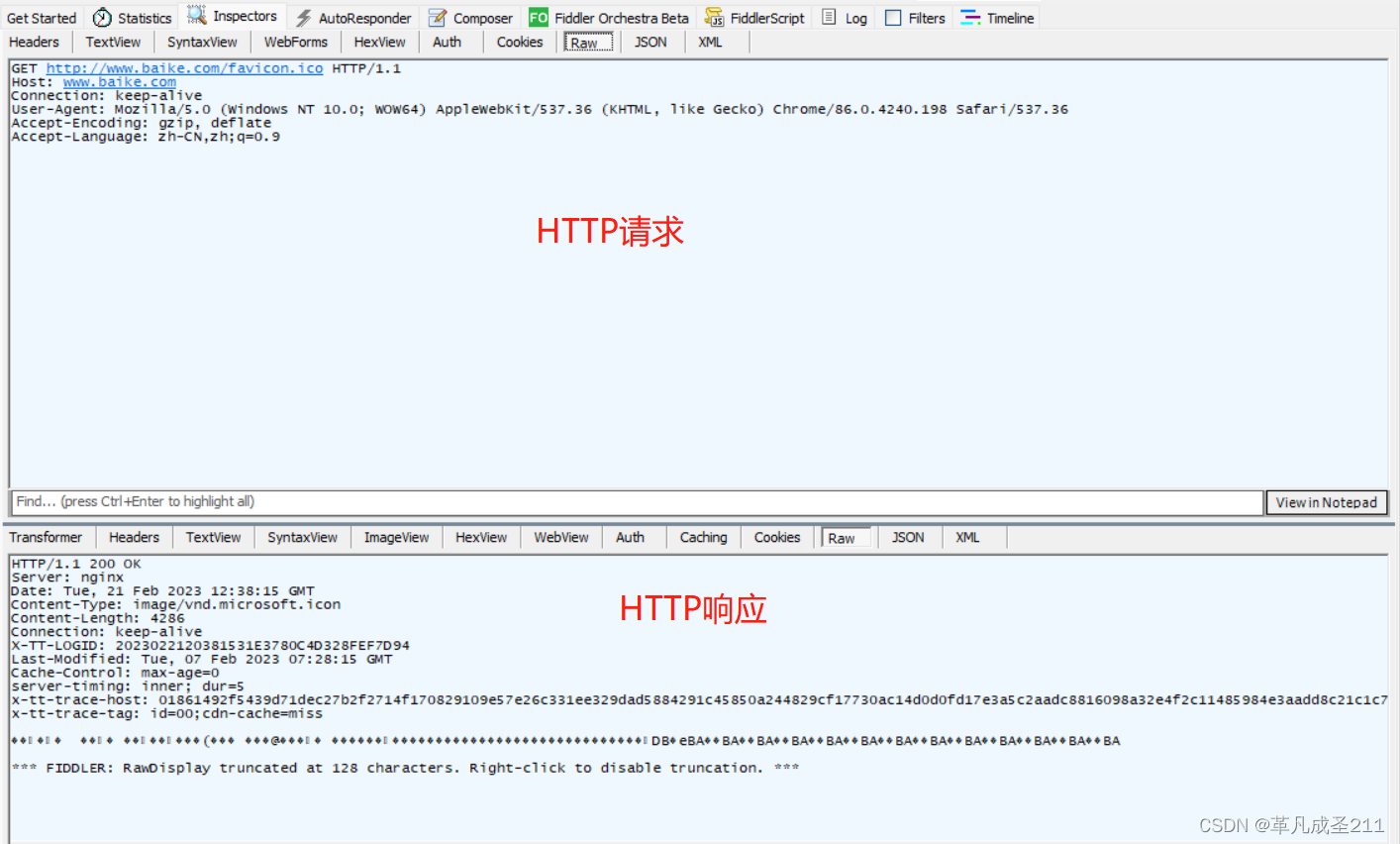Viewport: 1400px width, 844px height.
Task: Select the Transformer response tab
Action: [46, 537]
